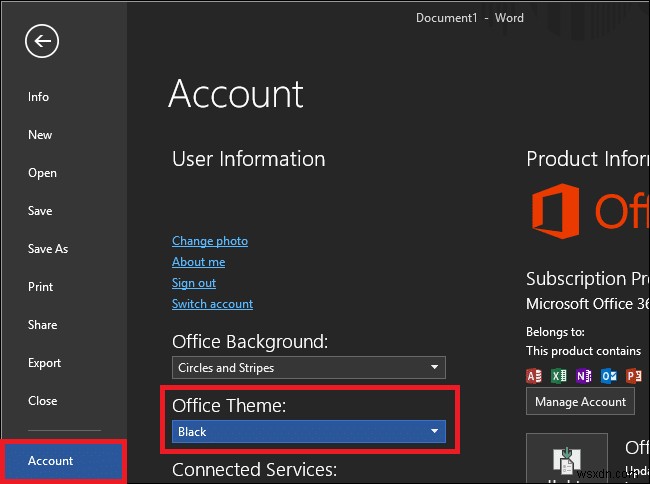Open the Print menu item
Screen dimensions: 650x484
(x=40, y=287)
